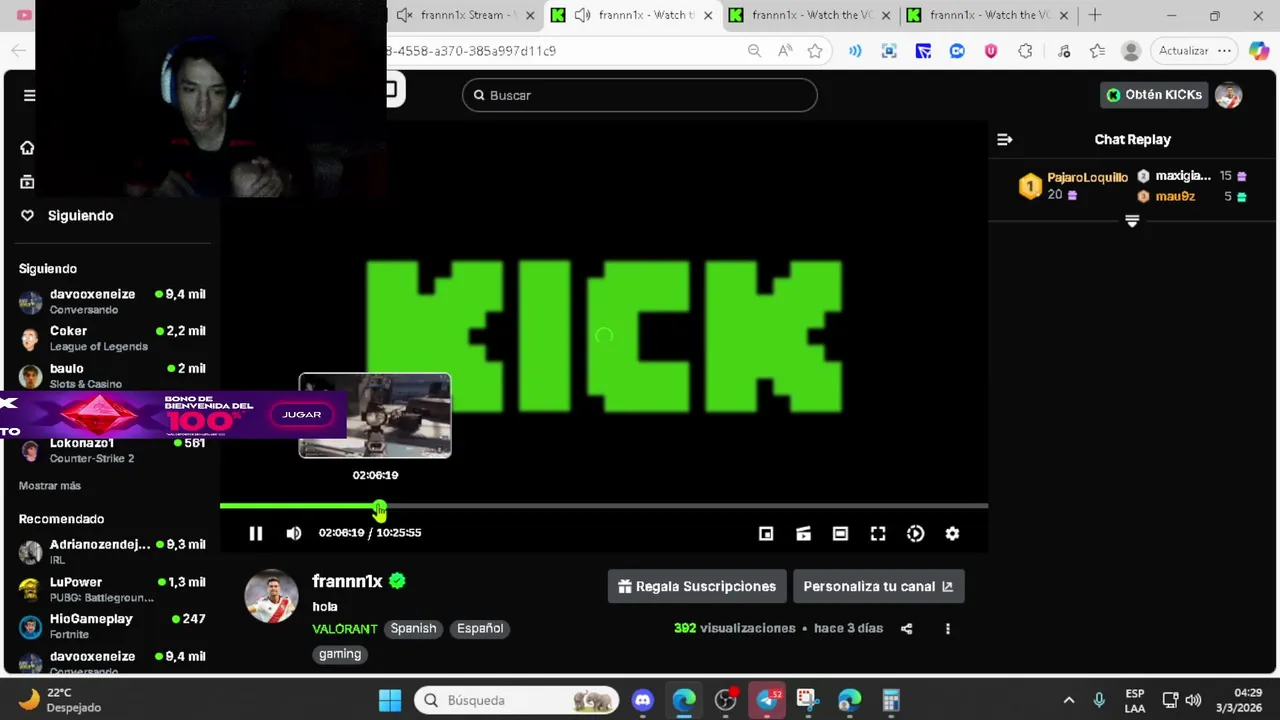This screenshot has width=1280, height=720.
Task: Open the browser extensions puzzle icon
Action: click(1025, 51)
